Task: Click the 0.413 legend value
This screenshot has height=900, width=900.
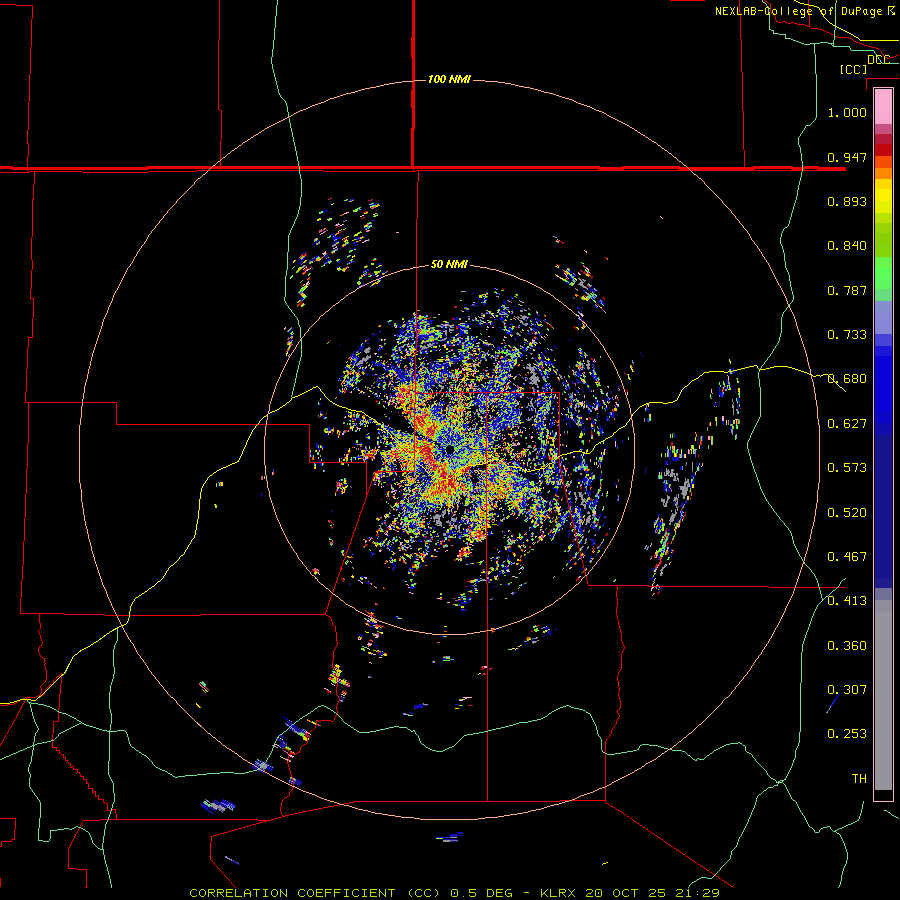Action: [x=847, y=601]
